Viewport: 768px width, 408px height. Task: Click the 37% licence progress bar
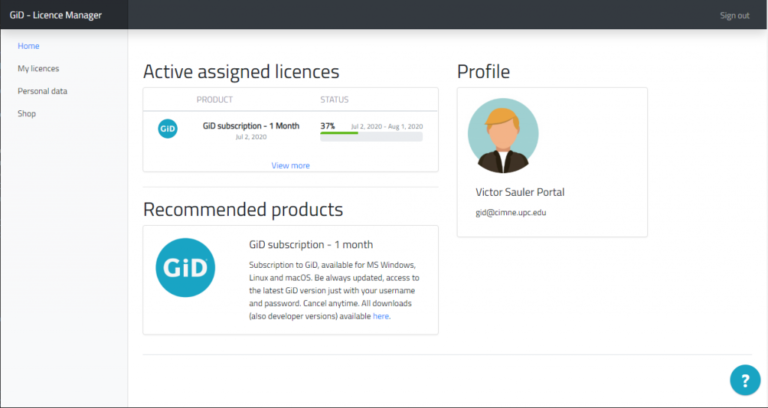[371, 133]
